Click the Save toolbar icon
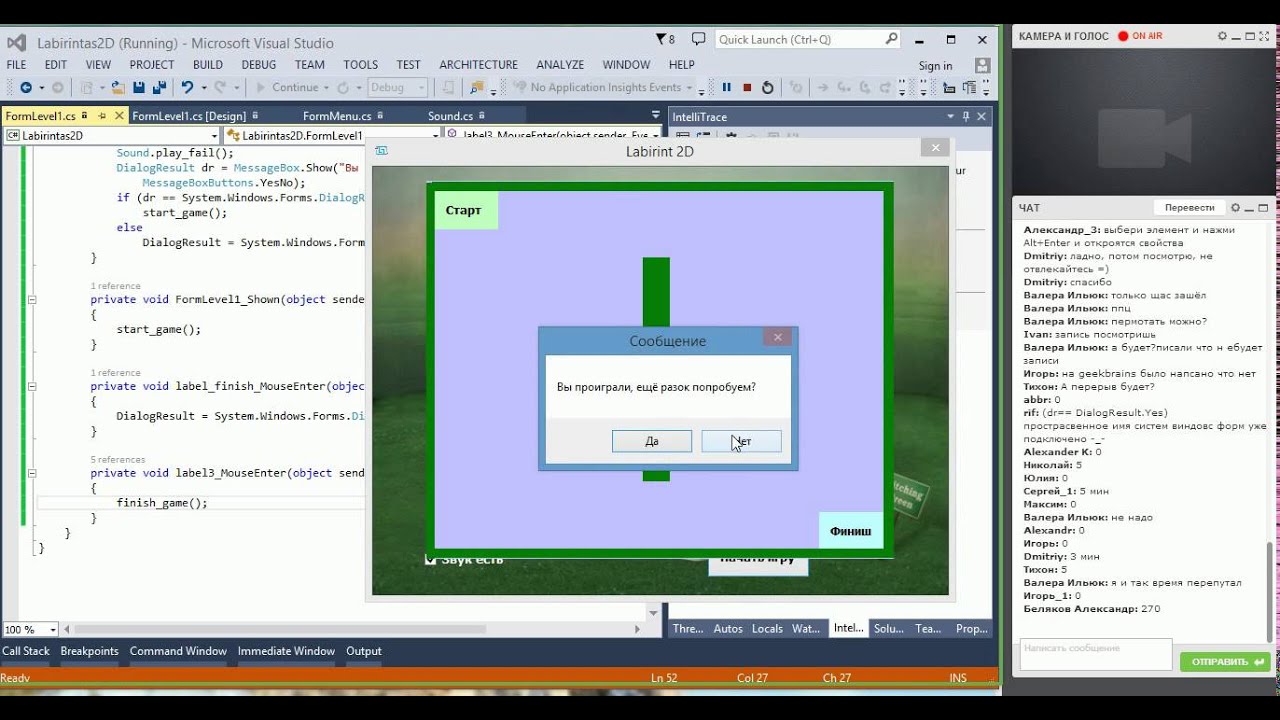Image resolution: width=1280 pixels, height=720 pixels. 139,87
